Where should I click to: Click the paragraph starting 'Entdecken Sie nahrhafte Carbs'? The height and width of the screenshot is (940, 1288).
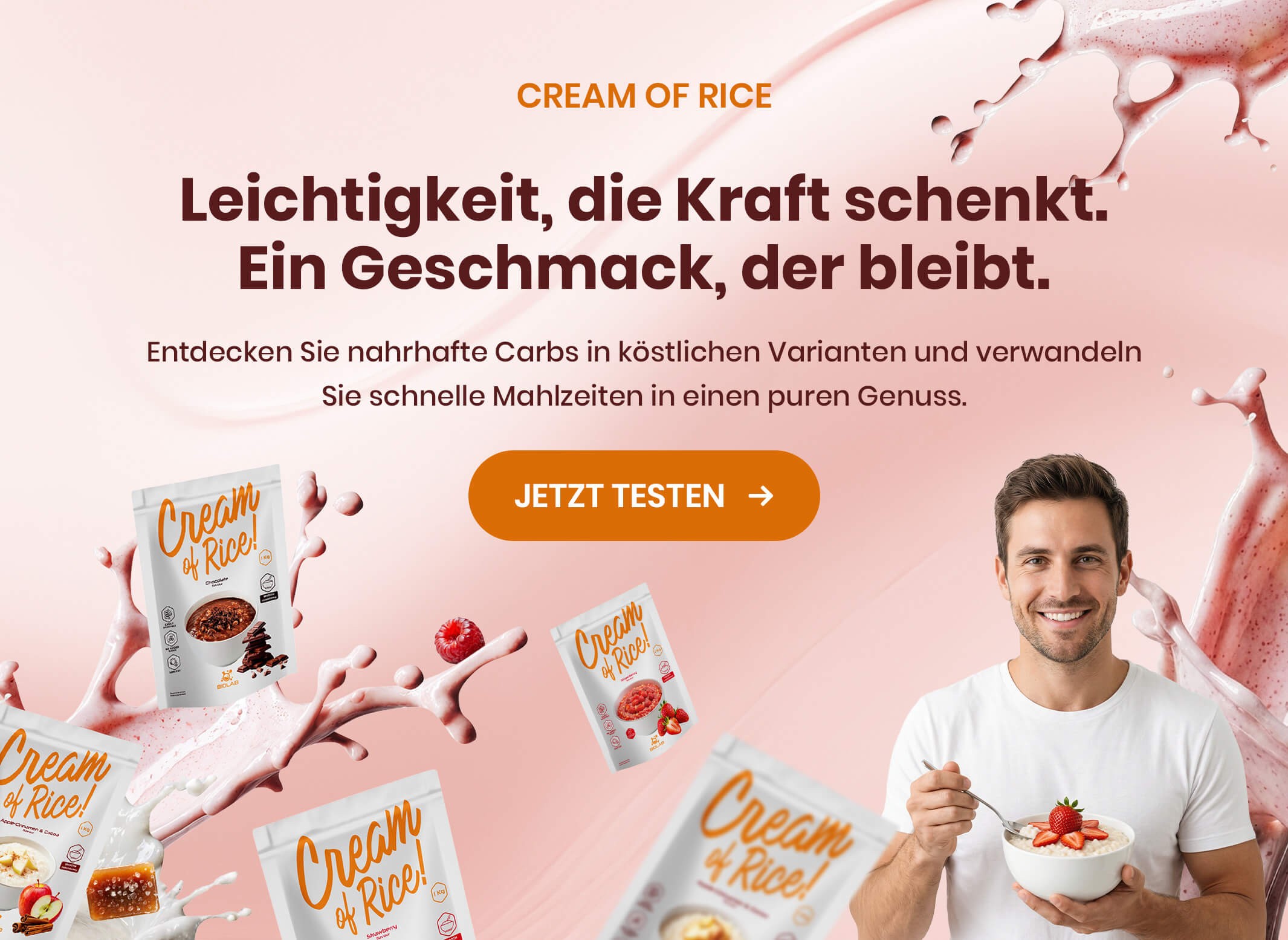(644, 374)
